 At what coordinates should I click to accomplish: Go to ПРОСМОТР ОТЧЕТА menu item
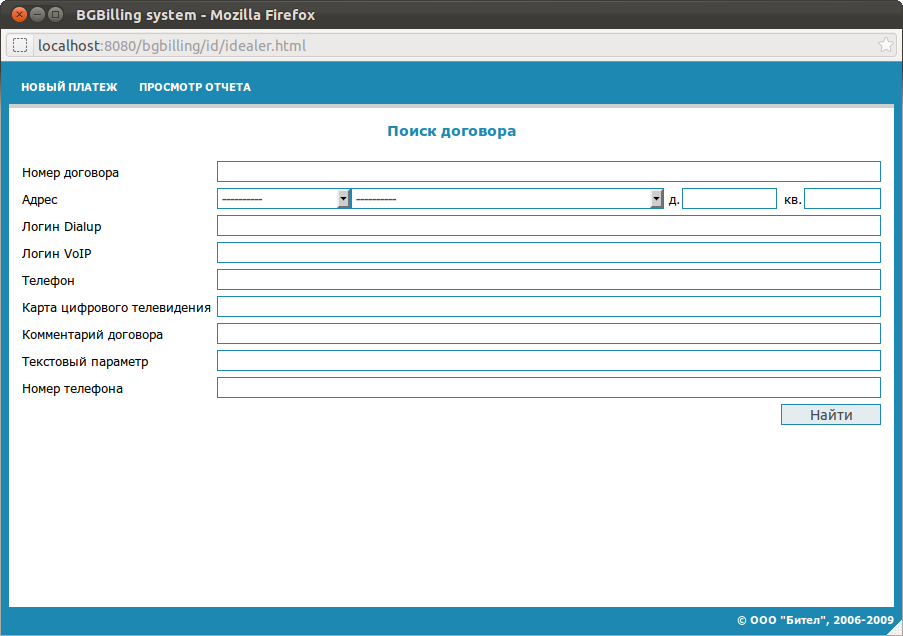[195, 87]
